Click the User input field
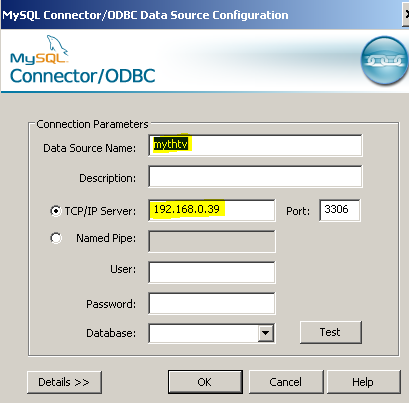Viewport: 409px width, 403px height. tap(212, 272)
